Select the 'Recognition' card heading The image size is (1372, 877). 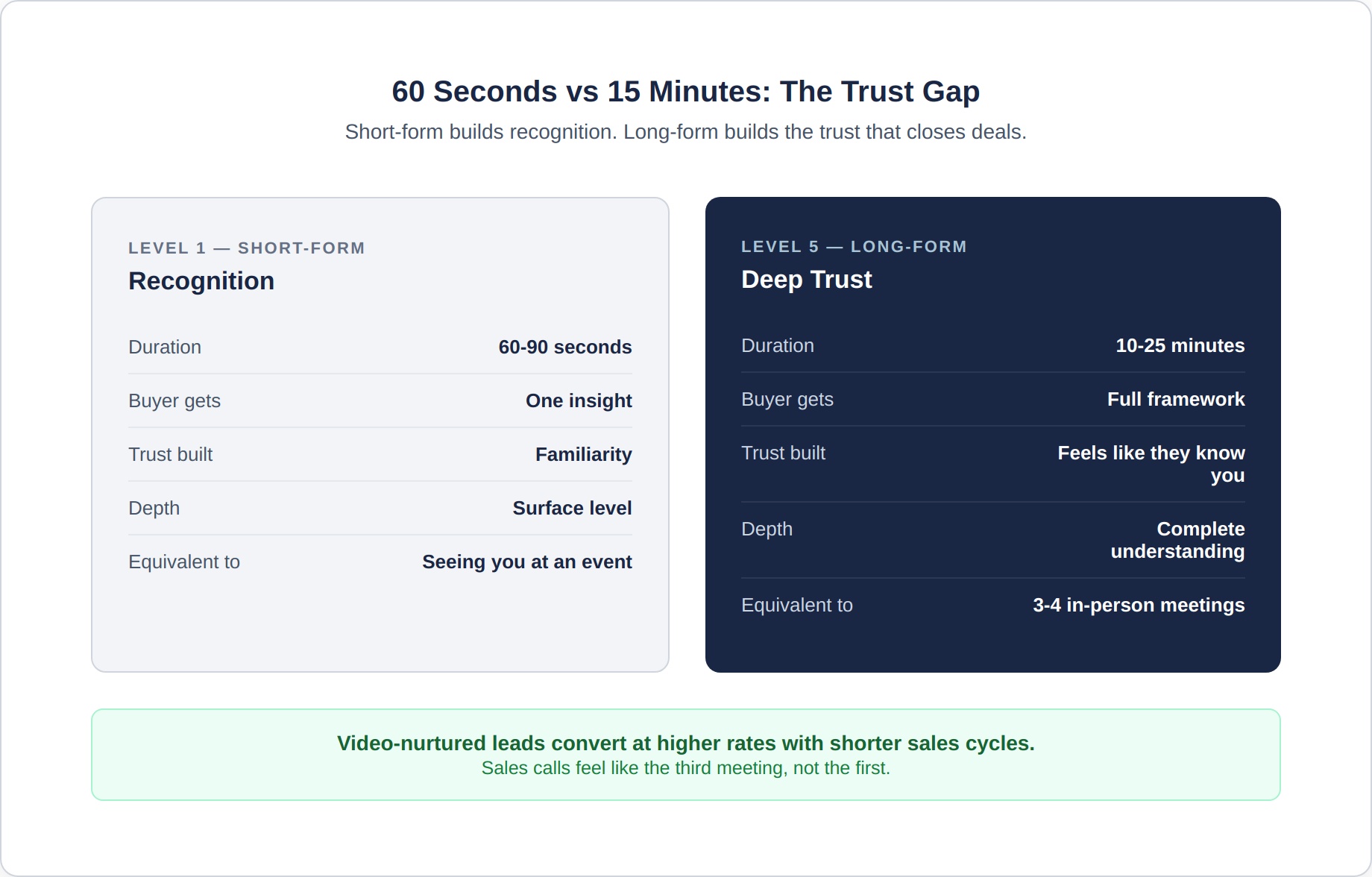pyautogui.click(x=201, y=281)
